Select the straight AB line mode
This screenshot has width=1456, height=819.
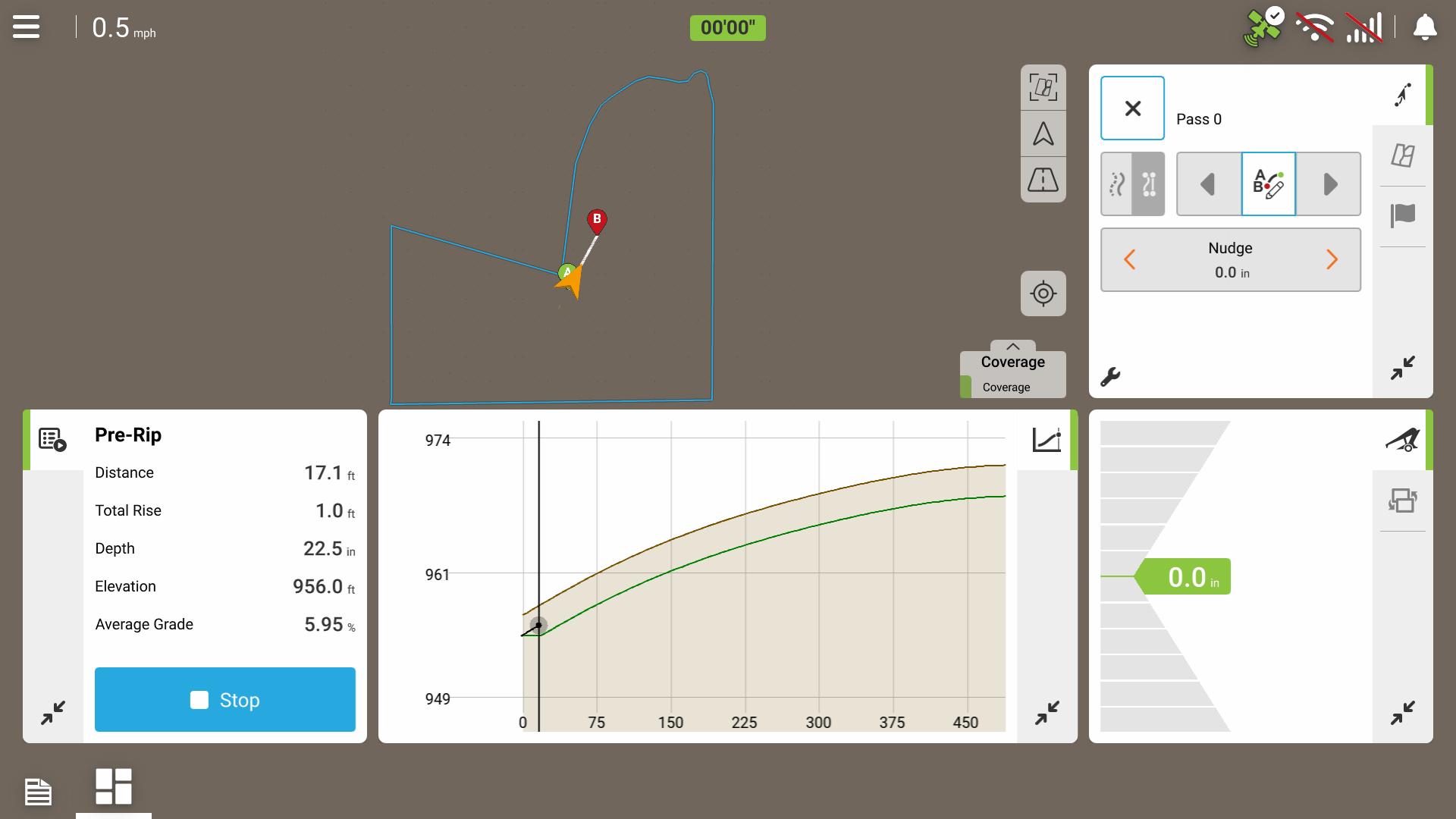[x=1149, y=184]
